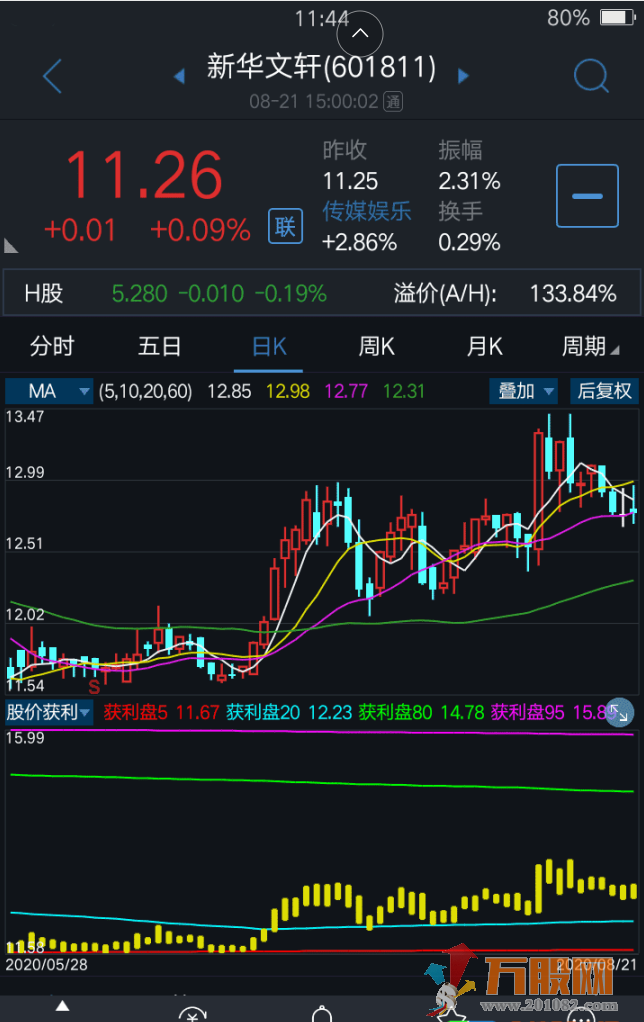This screenshot has height=1022, width=644.
Task: Switch to 月K tab
Action: click(x=484, y=346)
